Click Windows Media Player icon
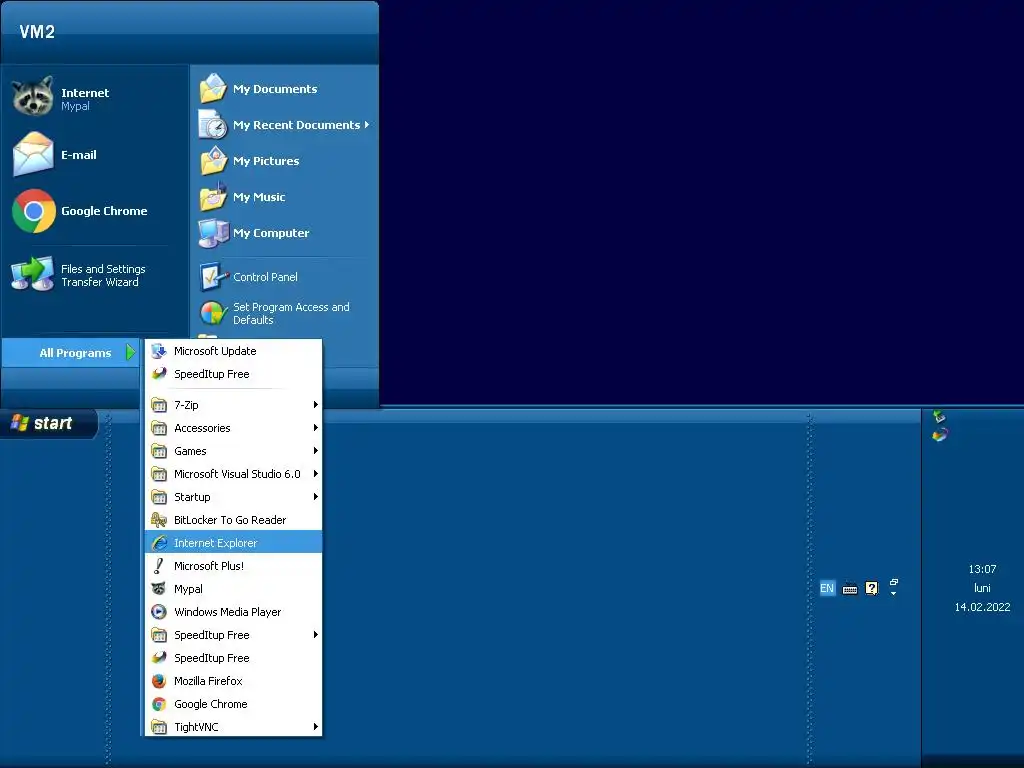Viewport: 1024px width, 768px height. (x=159, y=612)
